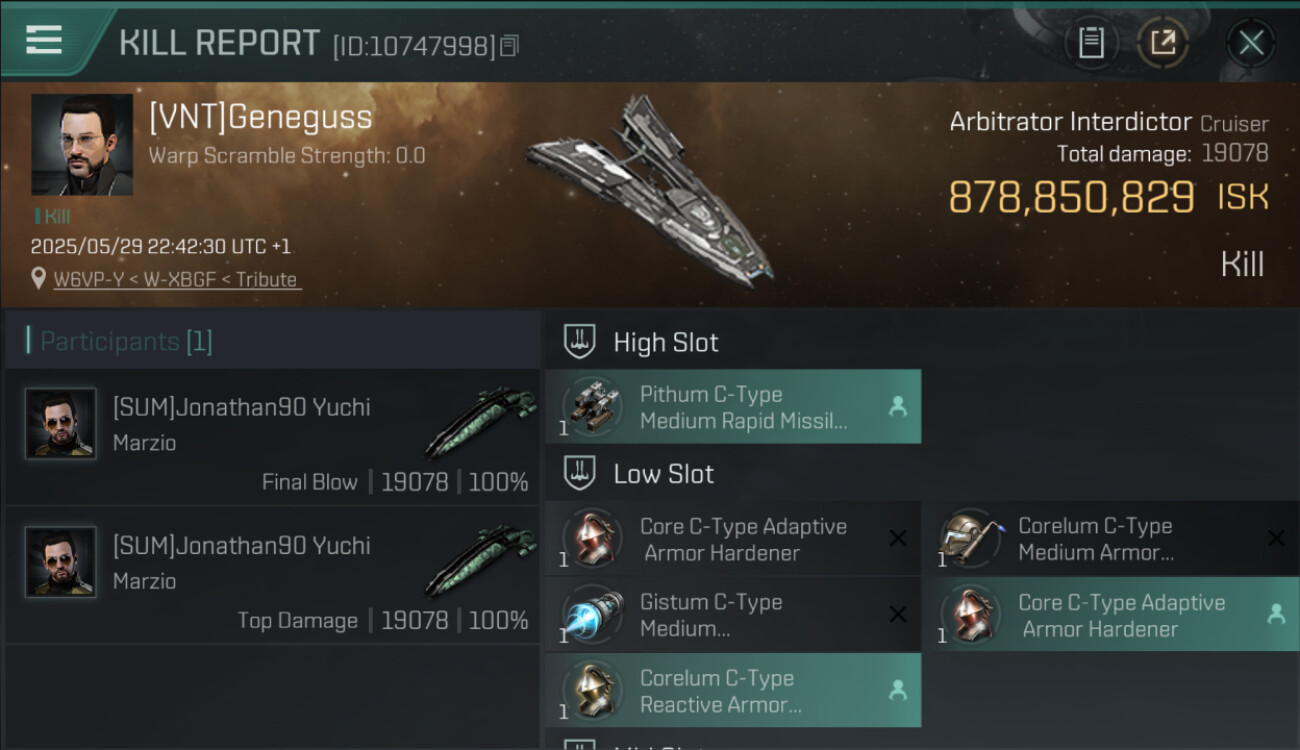The width and height of the screenshot is (1300, 750).
Task: Click the Top Damage participant row
Action: pyautogui.click(x=272, y=575)
